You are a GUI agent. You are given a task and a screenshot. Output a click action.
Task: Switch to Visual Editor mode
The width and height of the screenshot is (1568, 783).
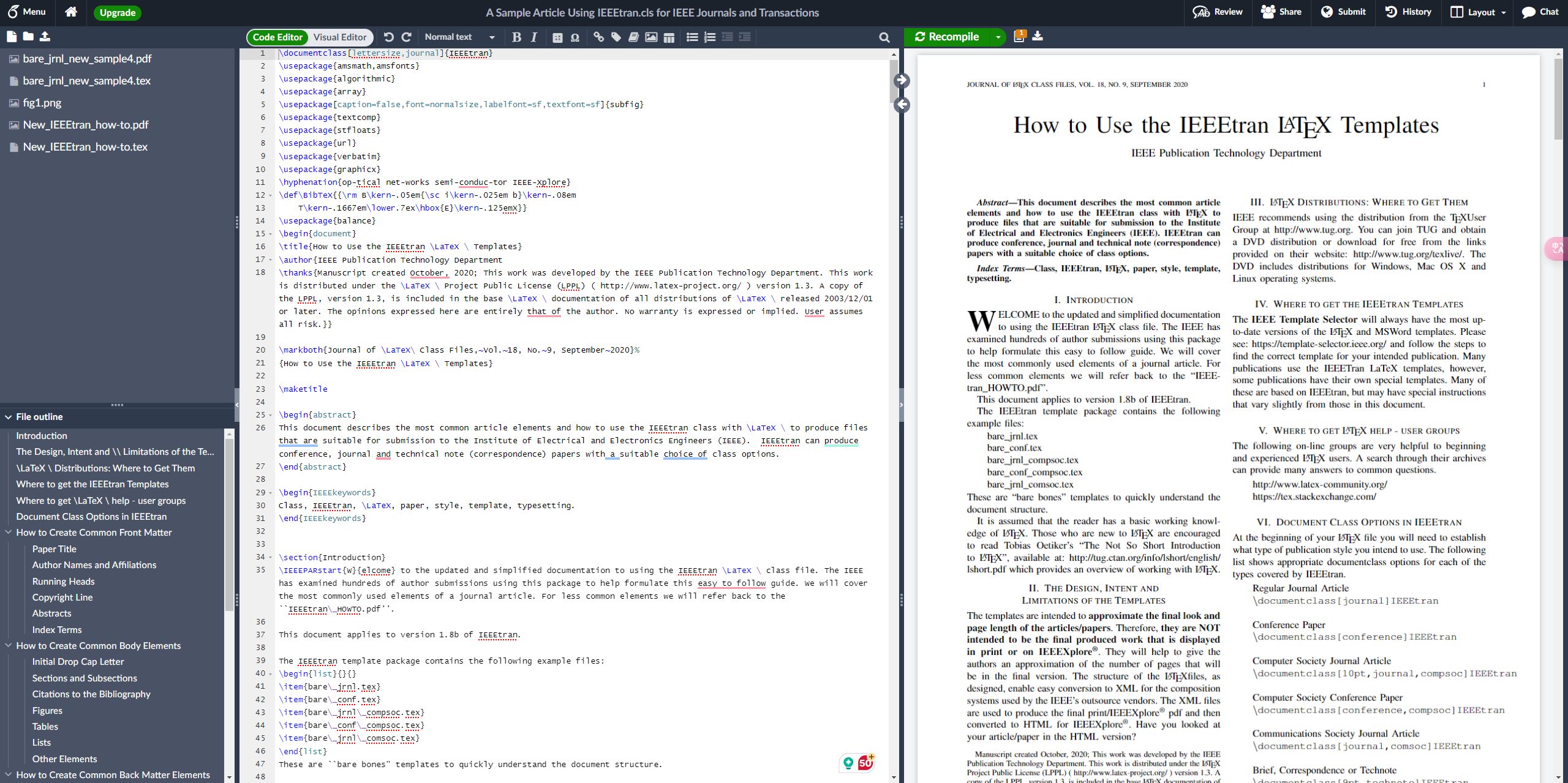[340, 37]
